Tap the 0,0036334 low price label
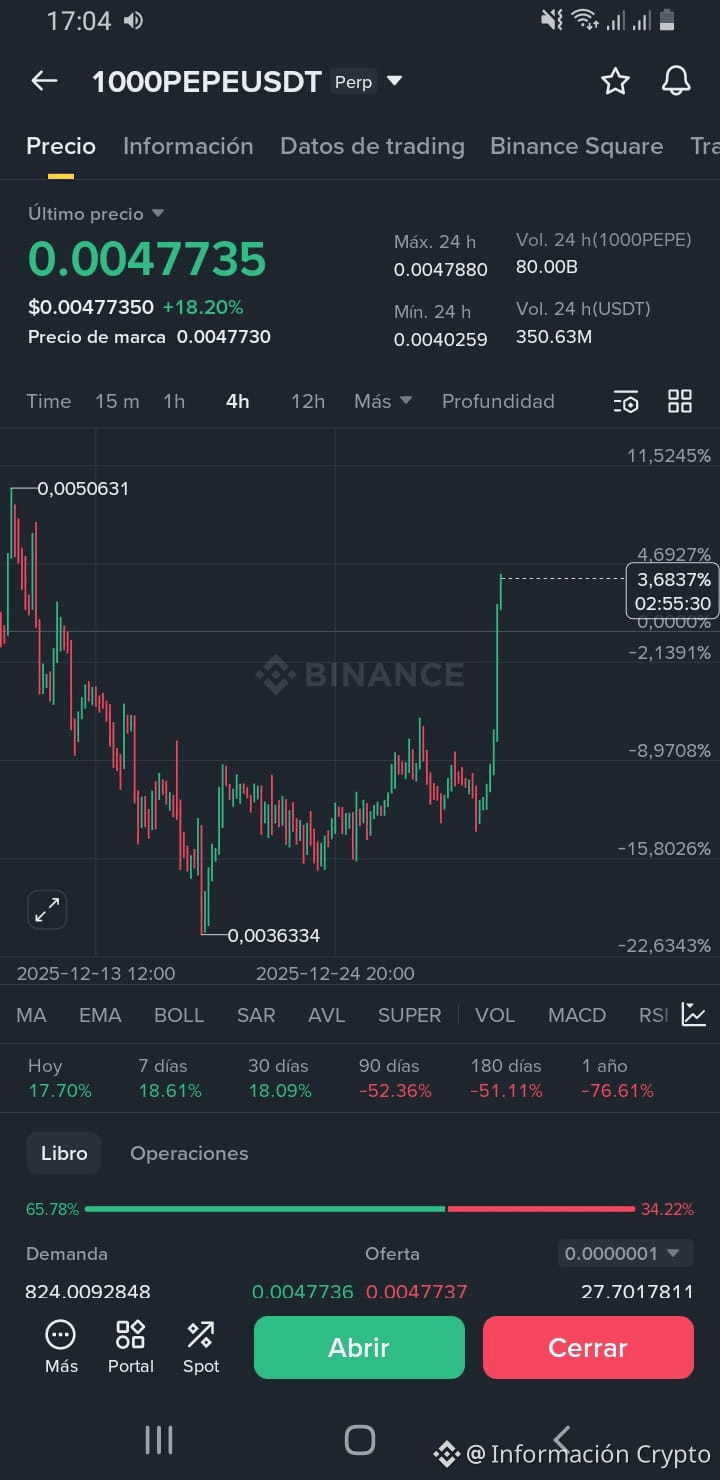 pos(274,935)
